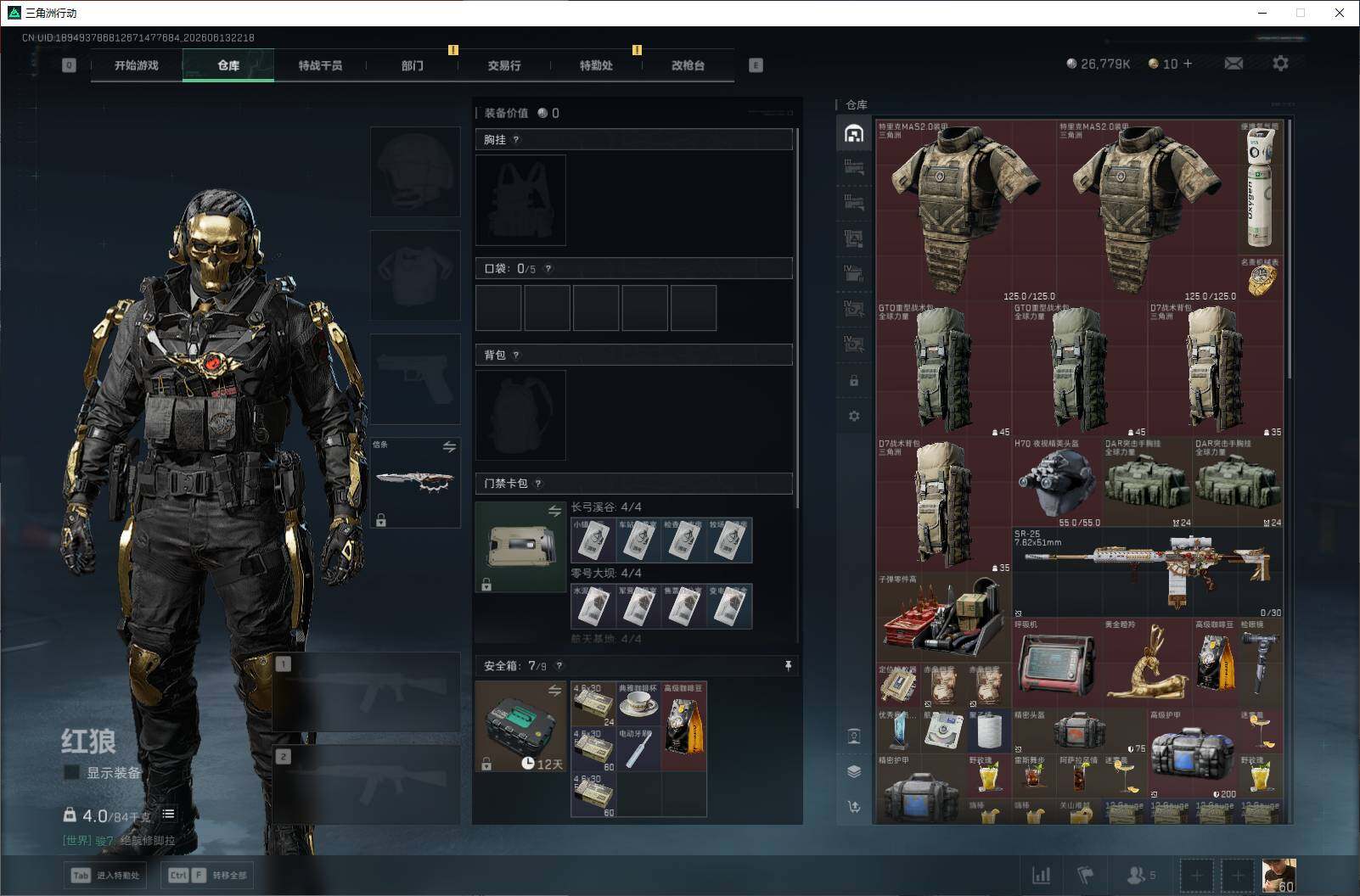Screen dimensions: 1360x896
Task: Pin the 安全箱 panel
Action: [x=789, y=666]
